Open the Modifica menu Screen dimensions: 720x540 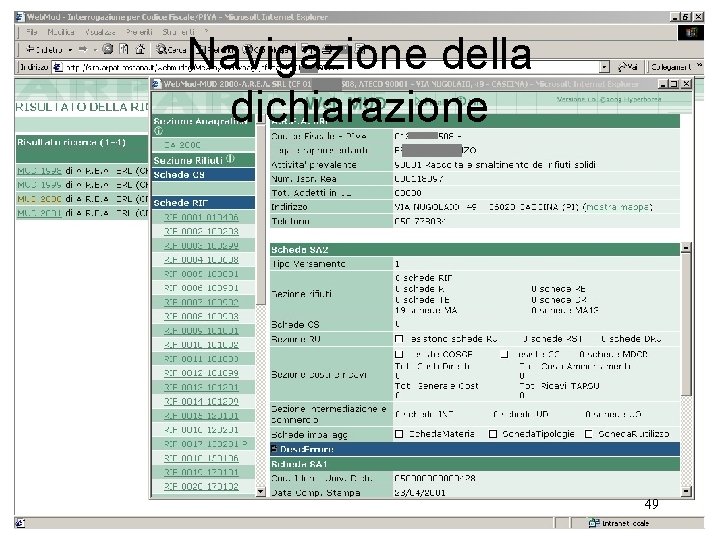tap(61, 32)
